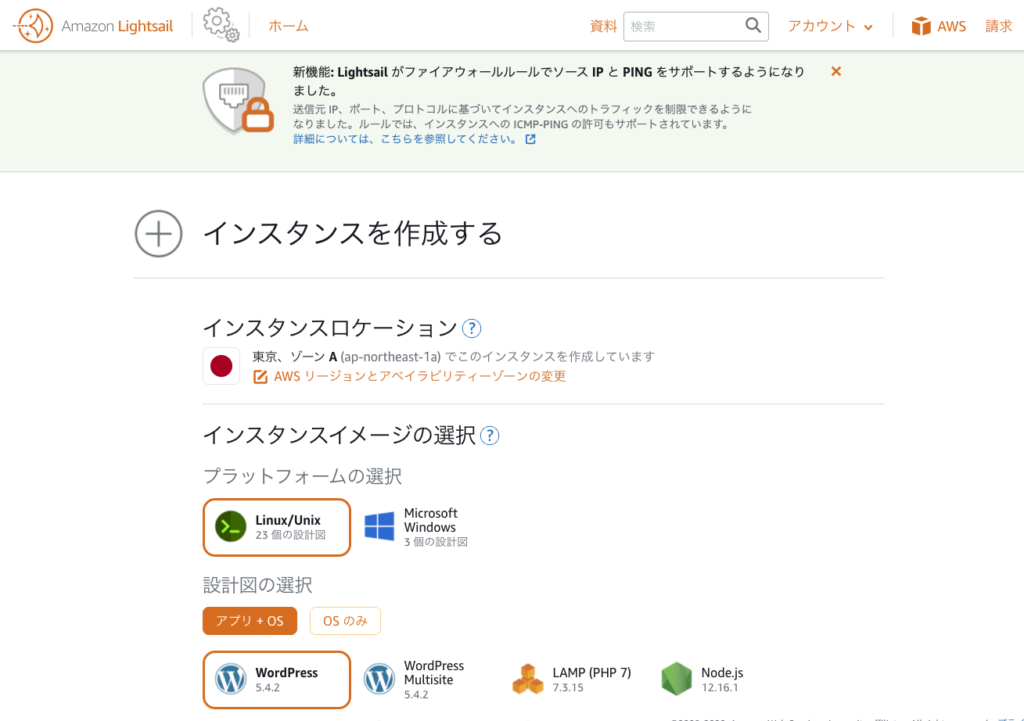Screen dimensions: 1024x721
Task: Select the WordPress Multisite blueprint
Action: [416, 680]
